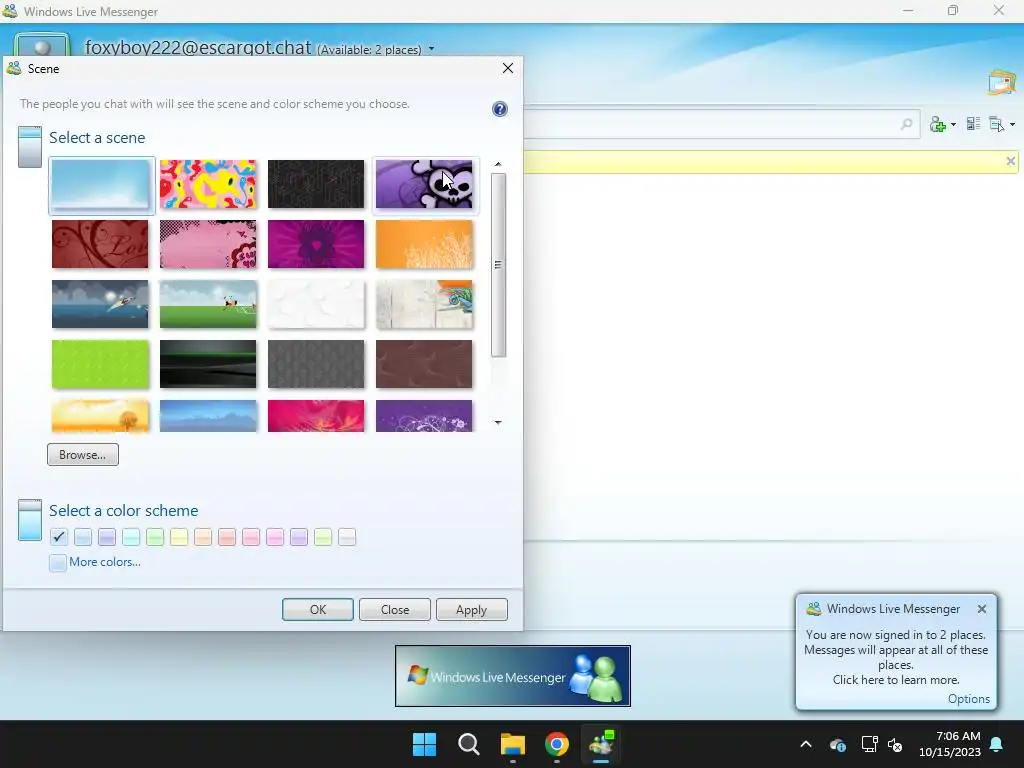This screenshot has height=768, width=1024.
Task: Select the magenta-pink color scheme swatch
Action: (x=275, y=537)
